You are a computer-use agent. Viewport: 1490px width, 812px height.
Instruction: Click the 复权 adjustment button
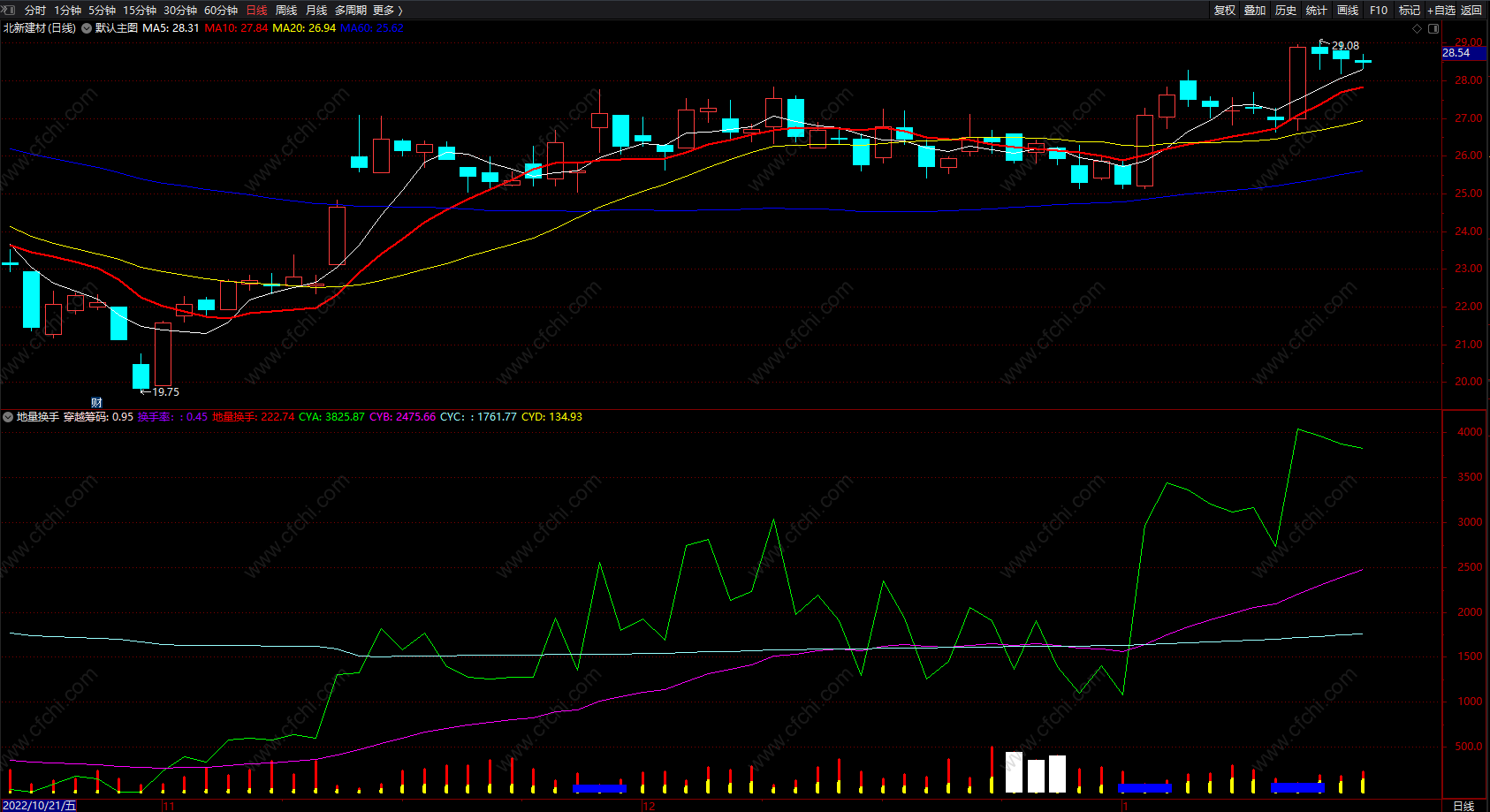[x=1225, y=11]
